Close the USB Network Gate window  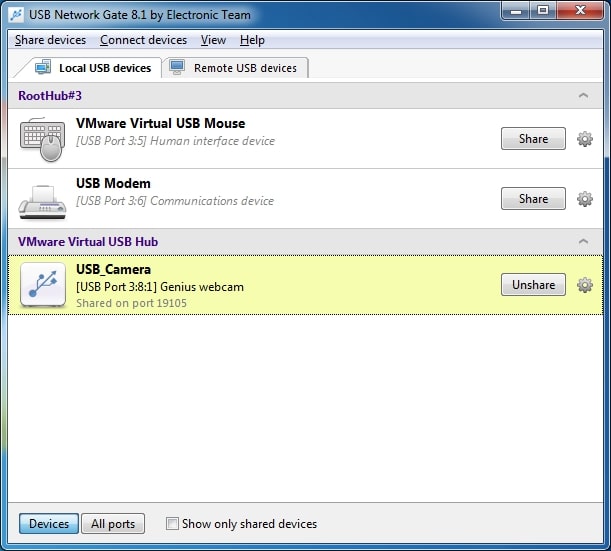click(580, 11)
